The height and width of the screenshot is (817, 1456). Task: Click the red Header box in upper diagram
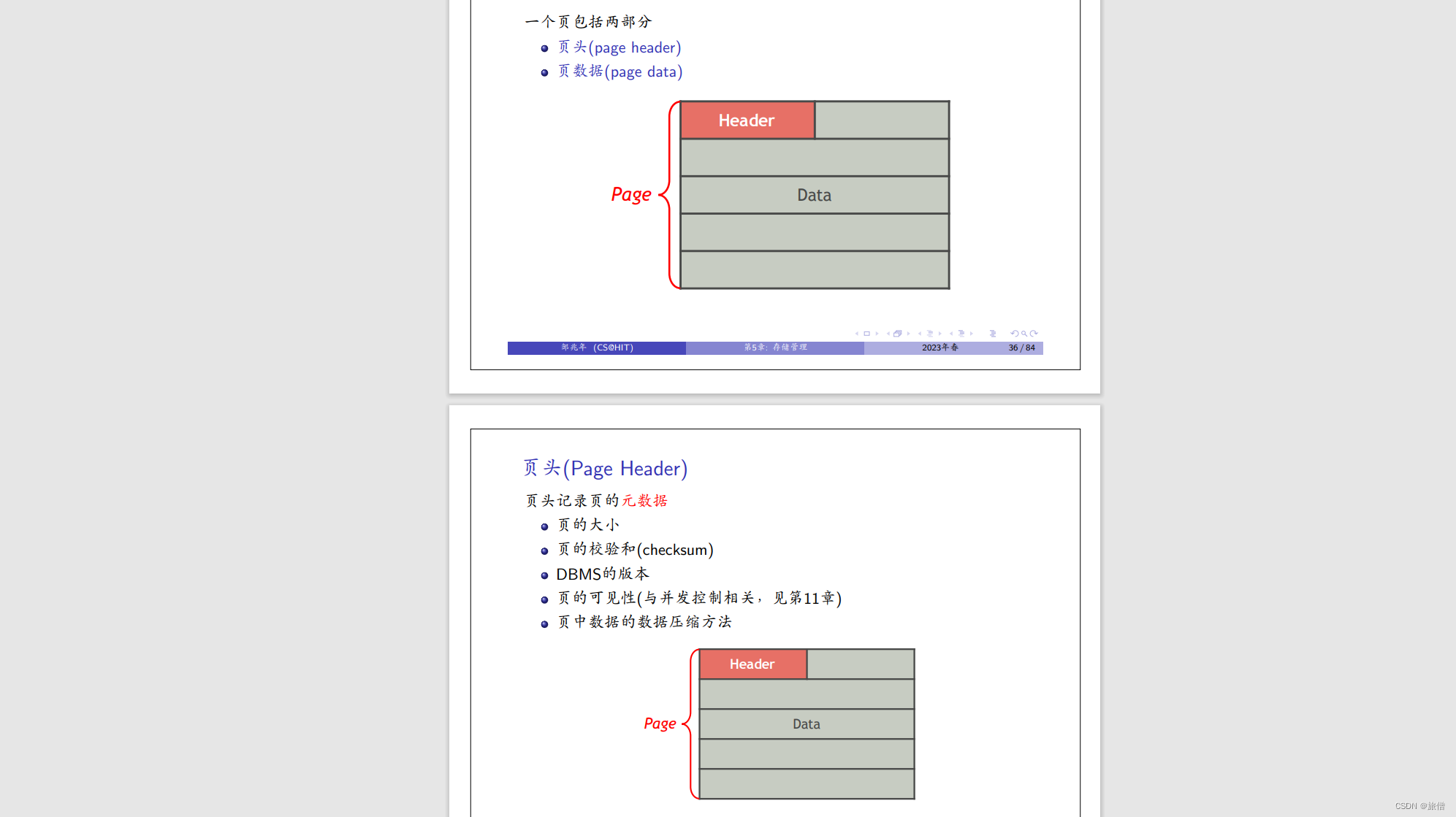747,120
